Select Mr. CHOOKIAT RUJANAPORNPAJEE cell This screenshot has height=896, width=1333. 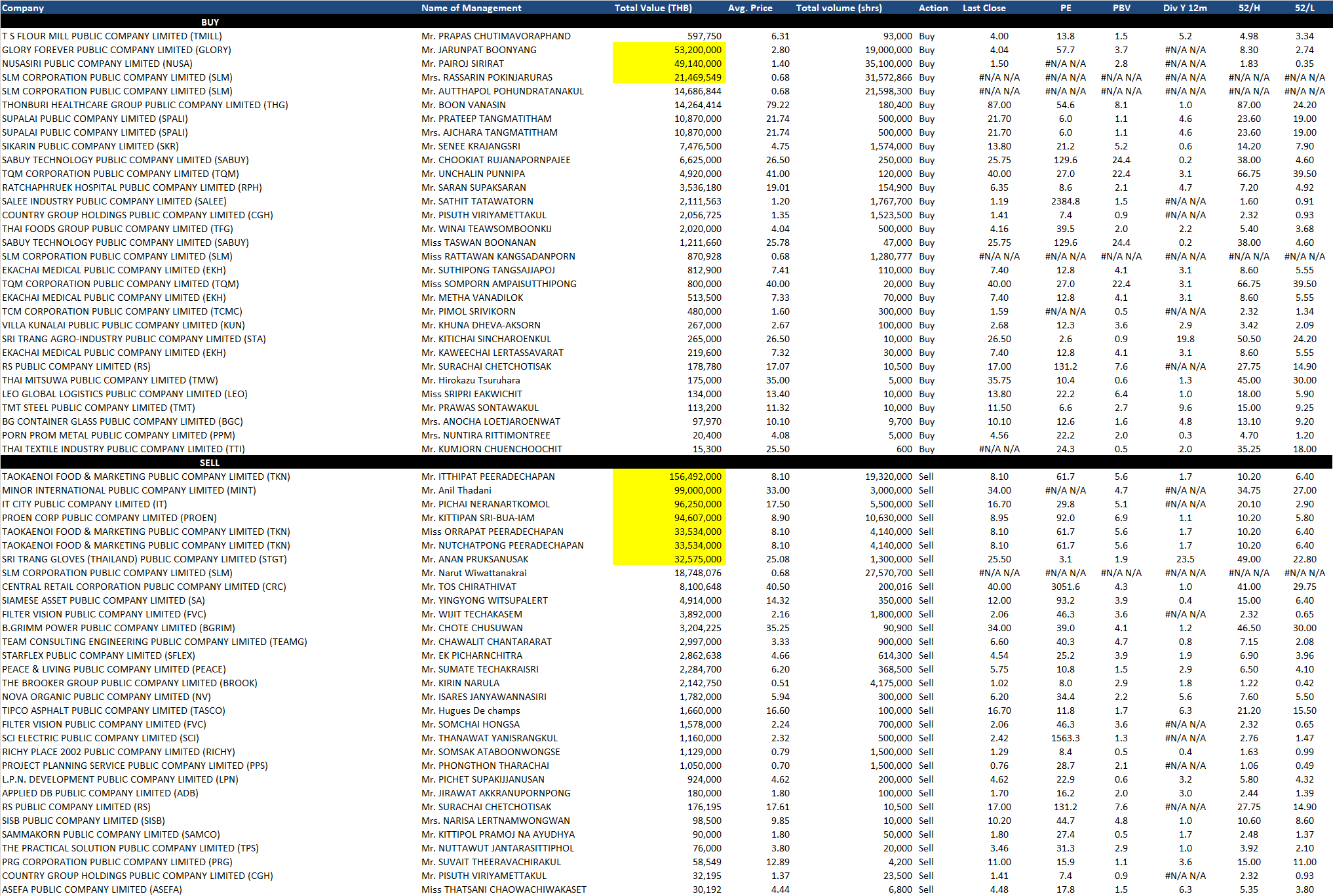tap(496, 160)
